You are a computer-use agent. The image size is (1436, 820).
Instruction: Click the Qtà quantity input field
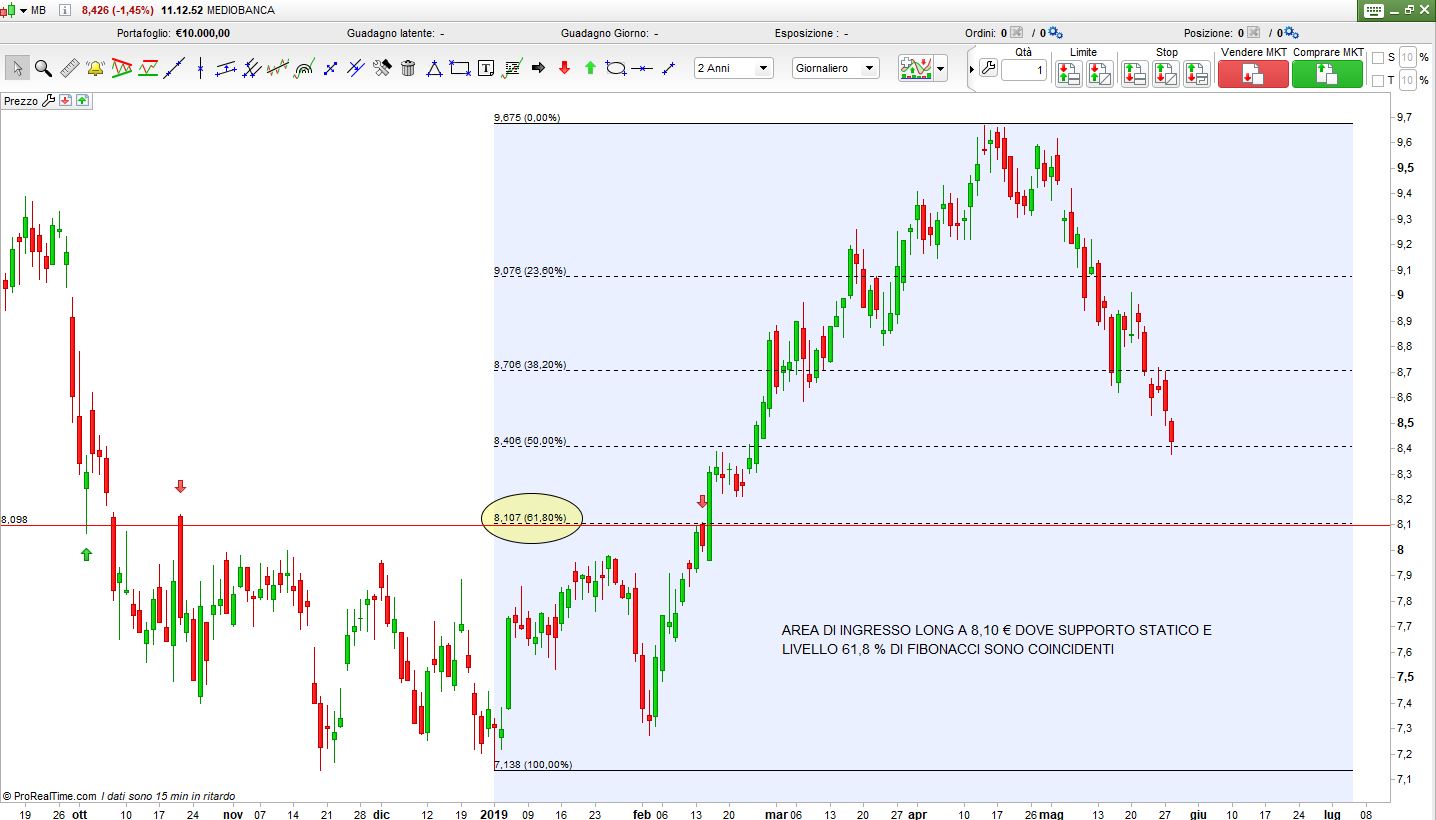[x=1023, y=71]
